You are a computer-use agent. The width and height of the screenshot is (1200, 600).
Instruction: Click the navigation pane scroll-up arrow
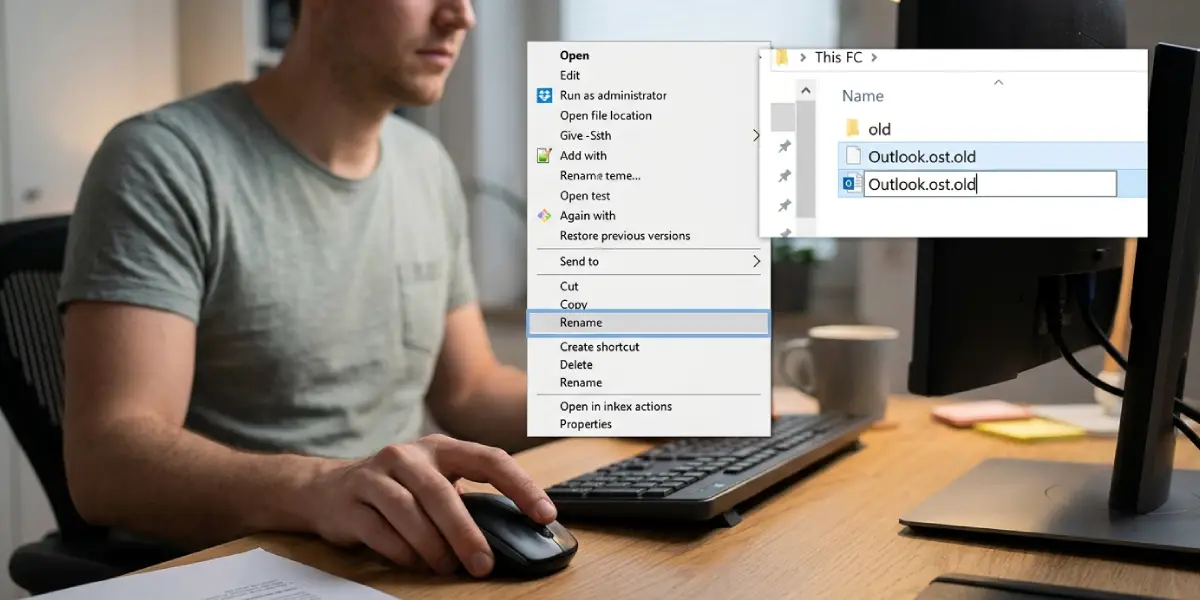click(804, 89)
